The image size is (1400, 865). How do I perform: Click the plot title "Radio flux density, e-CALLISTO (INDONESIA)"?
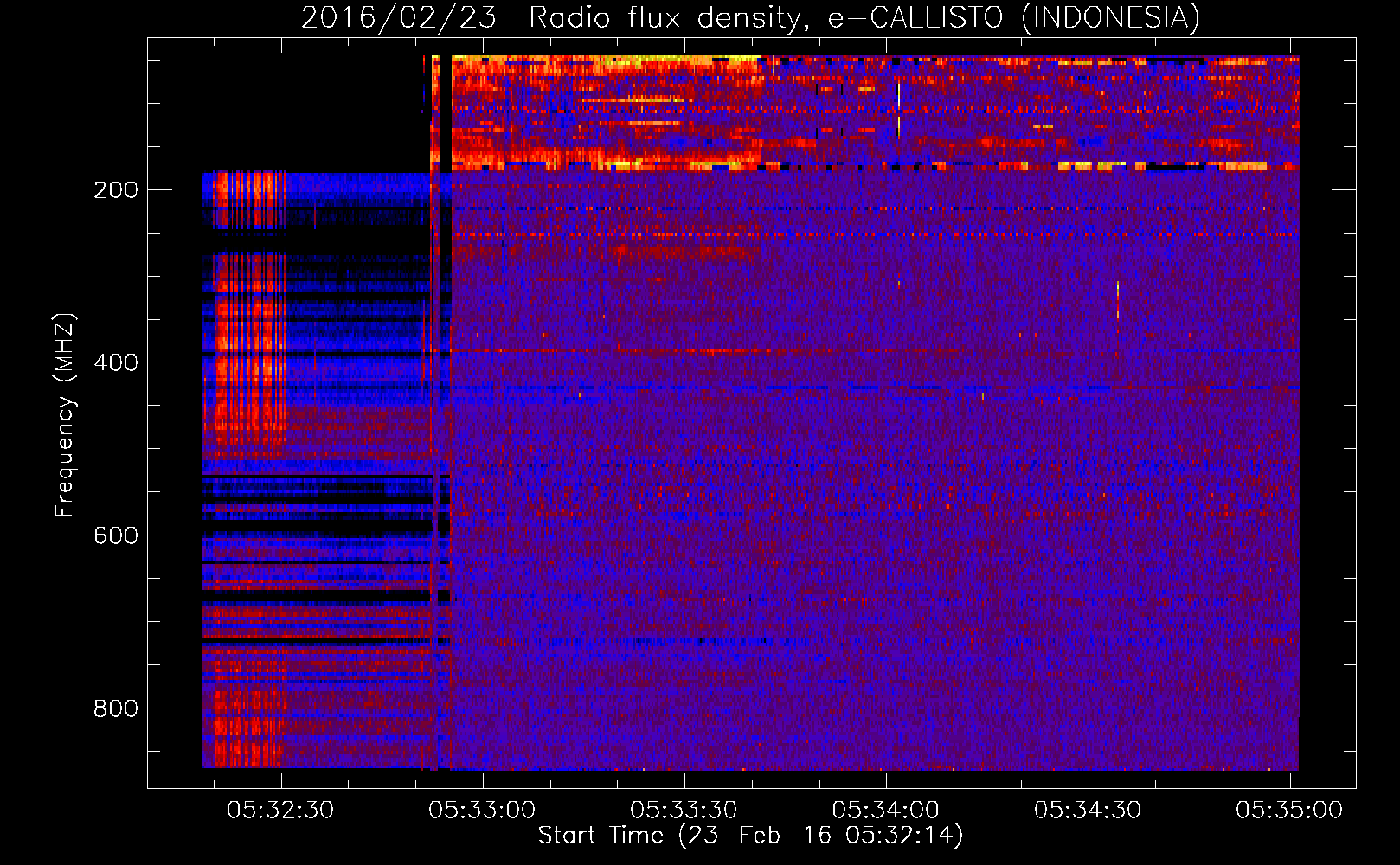pyautogui.click(x=864, y=17)
